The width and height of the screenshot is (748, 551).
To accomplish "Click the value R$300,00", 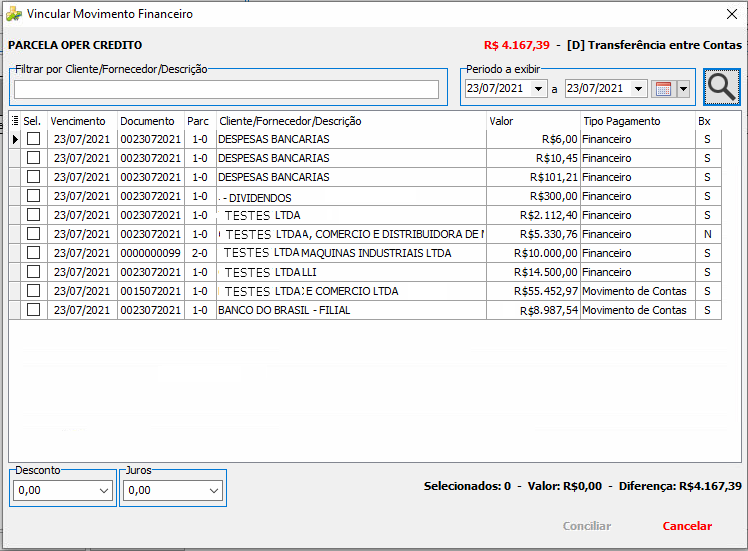I will coord(554,197).
